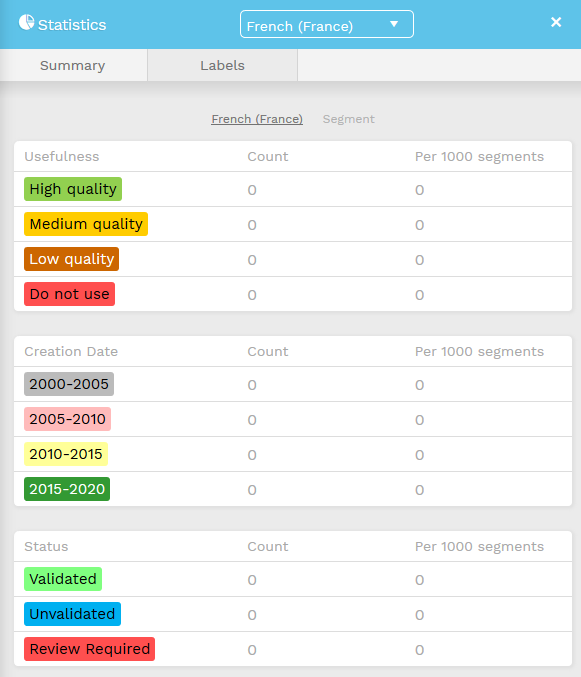Click the 2000-2005 creation date label
The height and width of the screenshot is (677, 581).
69,384
